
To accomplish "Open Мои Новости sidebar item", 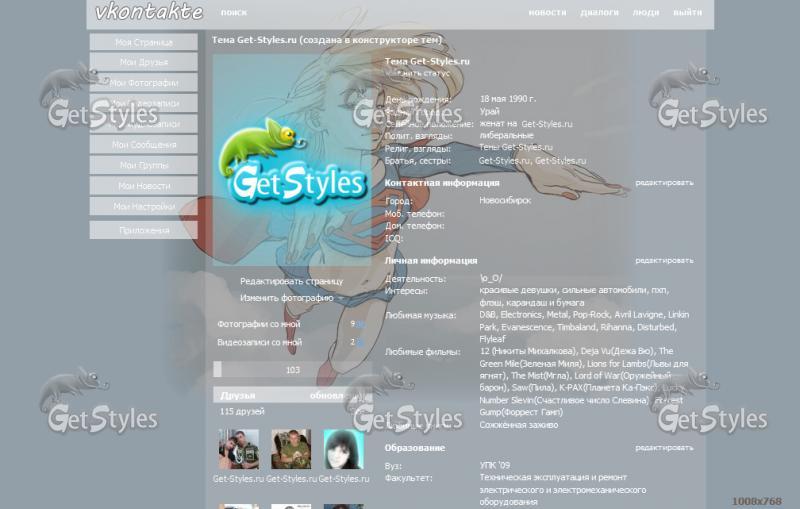I will point(143,186).
